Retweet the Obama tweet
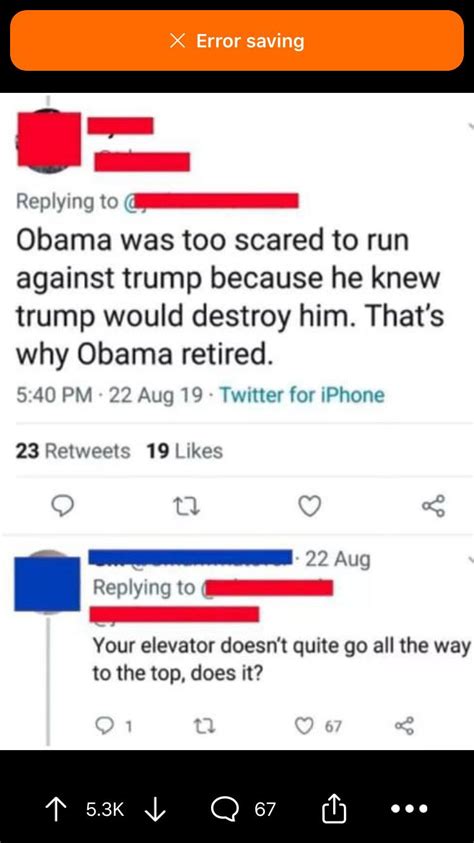Screen dimensions: 474x843 [x=186, y=506]
